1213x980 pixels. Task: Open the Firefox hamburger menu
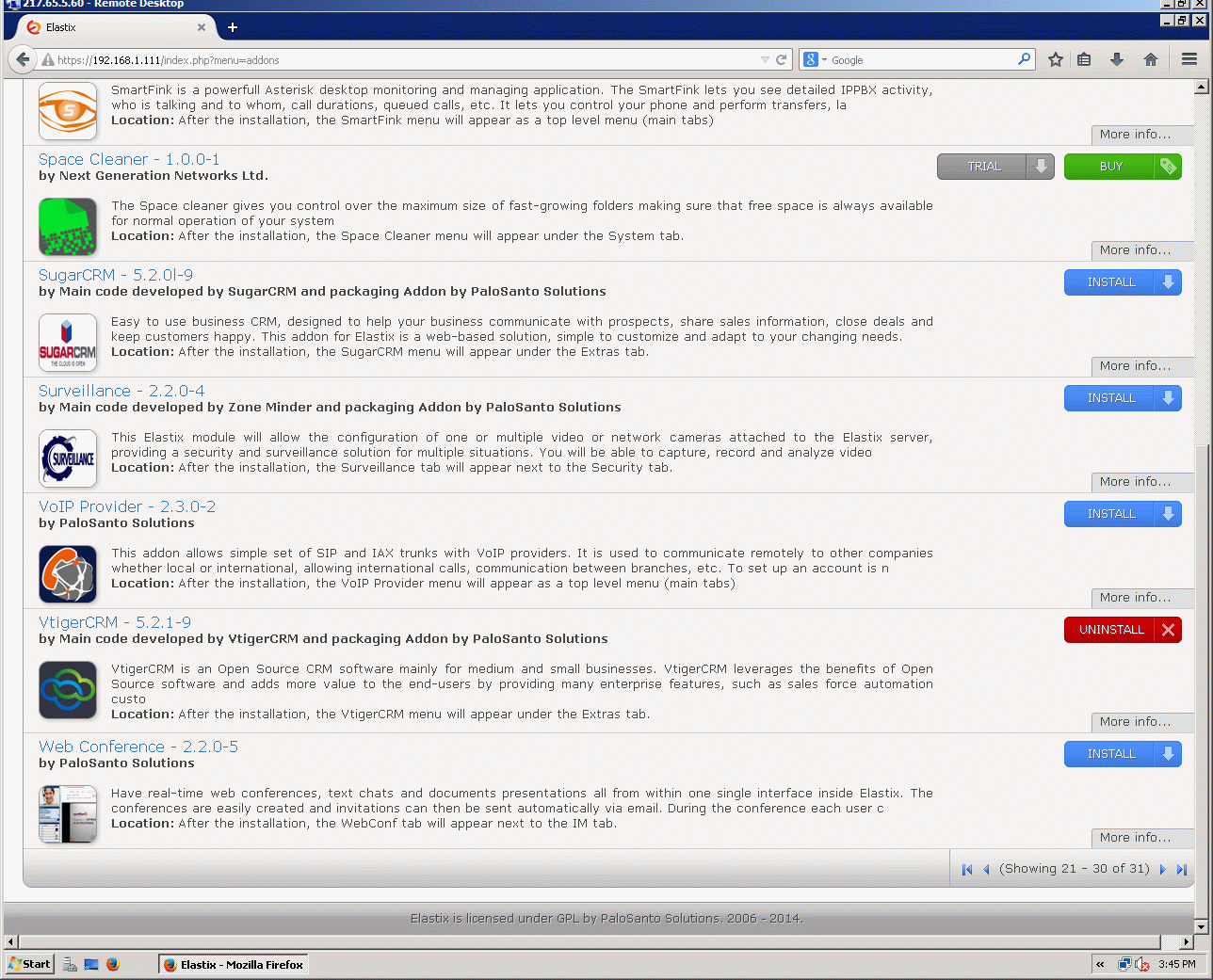(x=1189, y=59)
